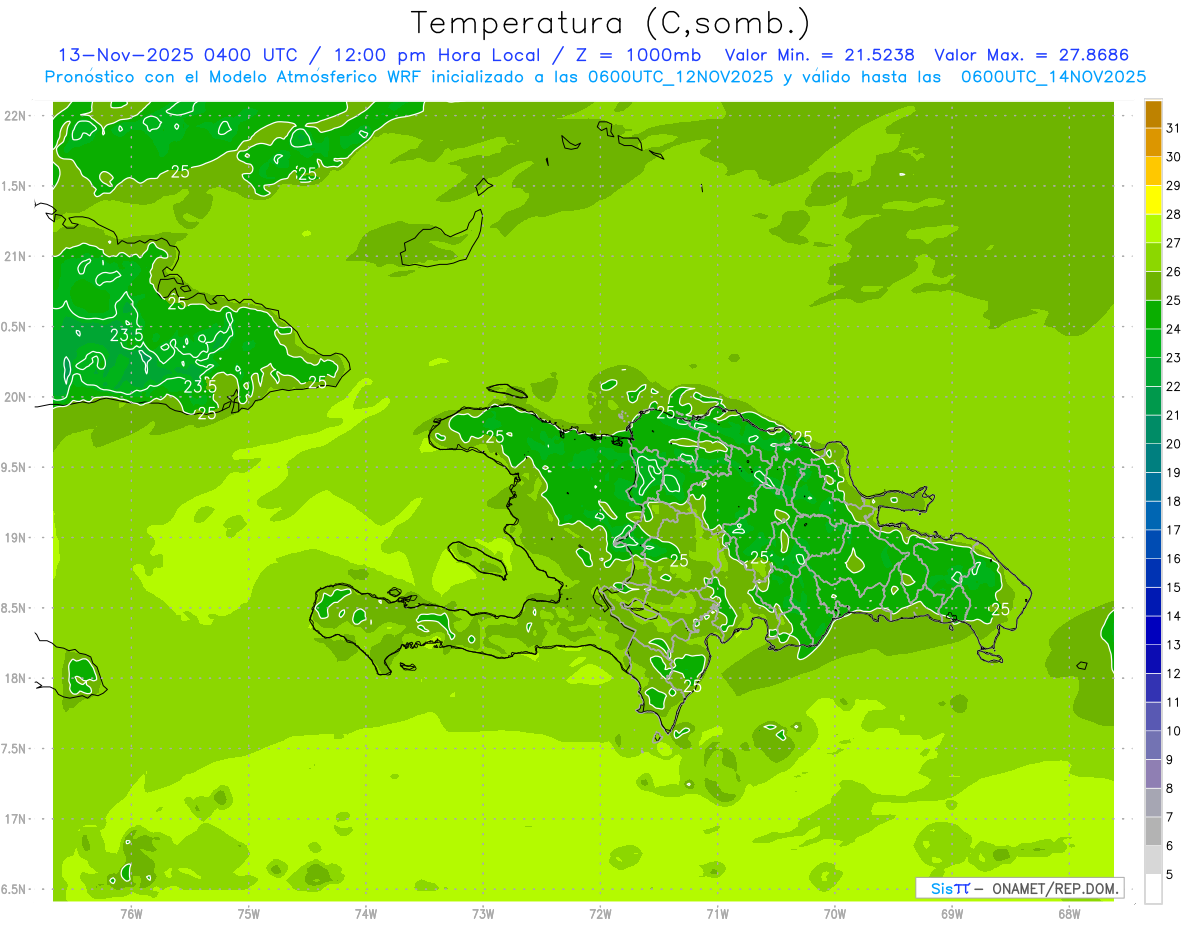The height and width of the screenshot is (927, 1200).
Task: Select the '19N' latitude label
Action: (14, 537)
